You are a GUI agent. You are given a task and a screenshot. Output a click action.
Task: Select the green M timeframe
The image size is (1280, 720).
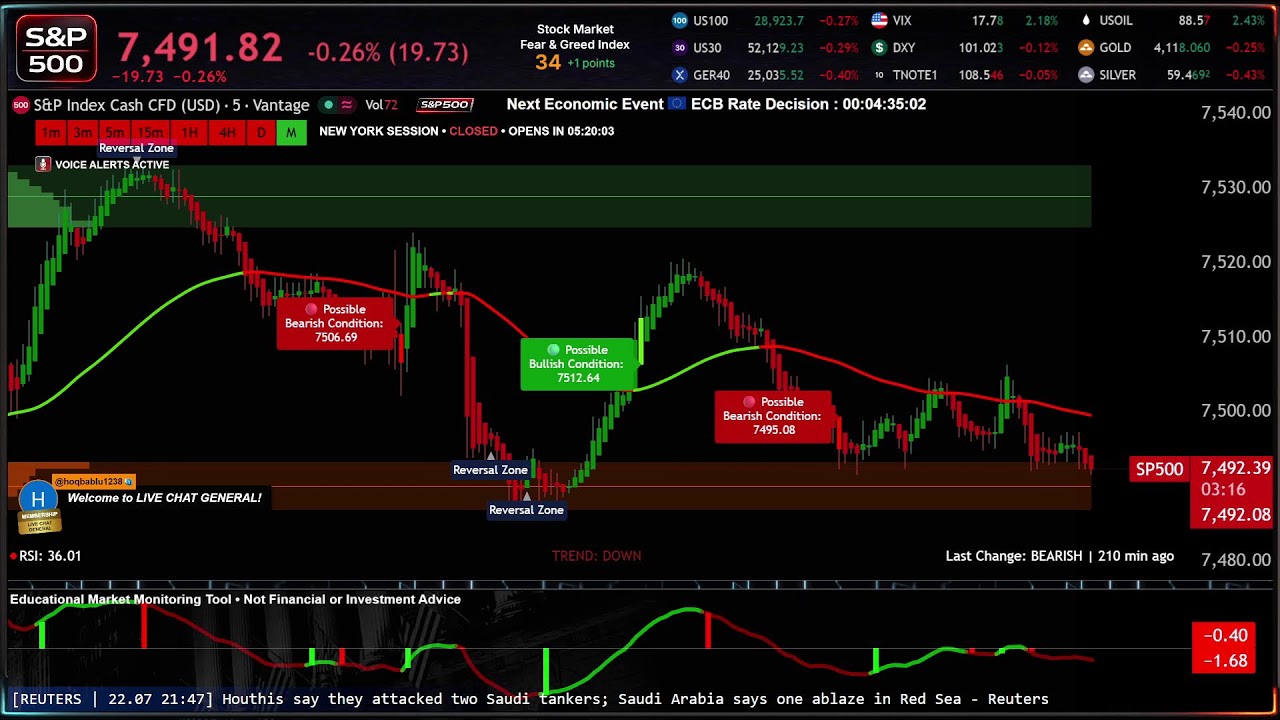click(291, 133)
